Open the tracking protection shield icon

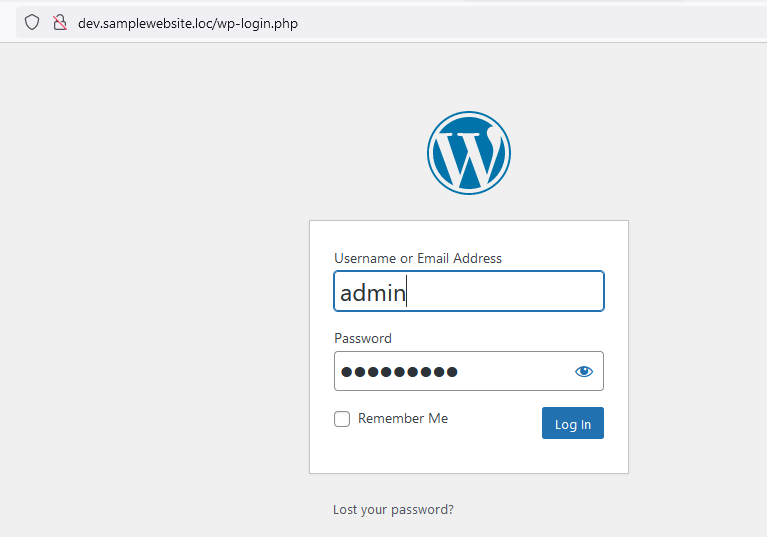point(32,22)
